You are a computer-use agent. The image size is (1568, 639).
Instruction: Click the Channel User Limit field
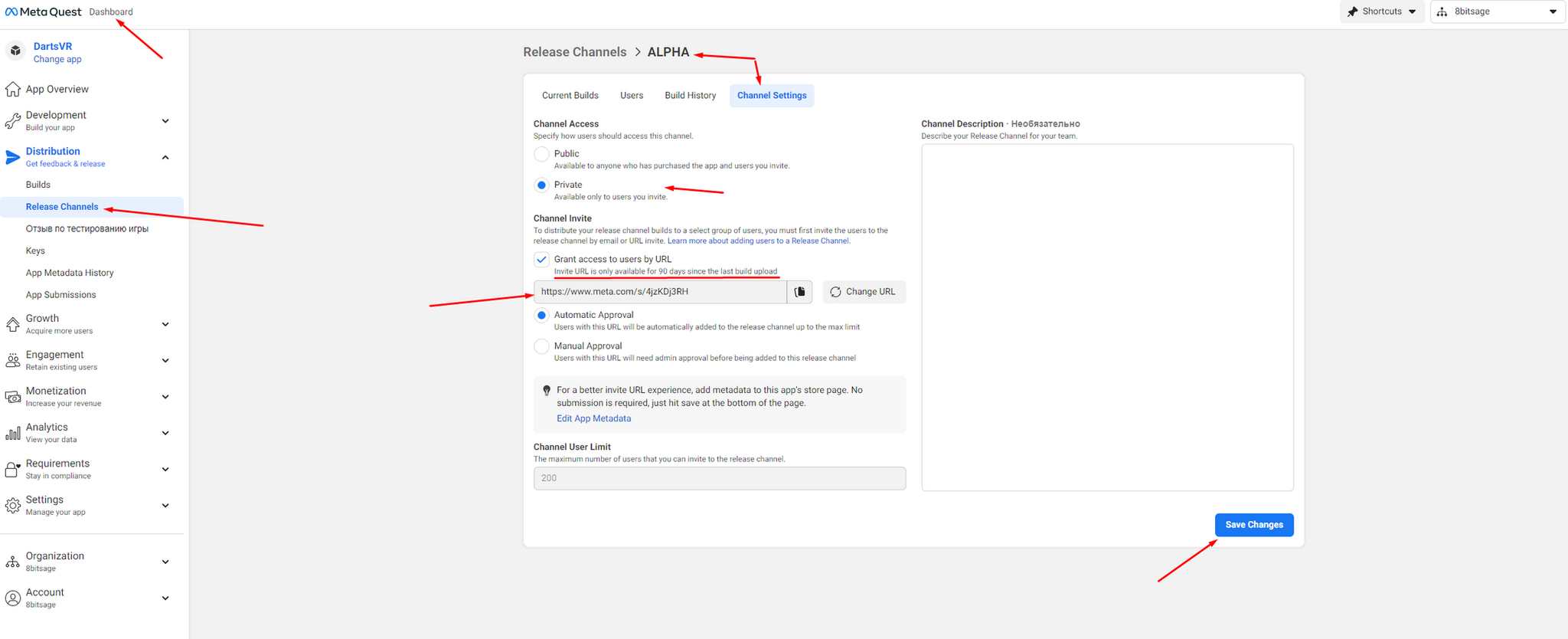[x=720, y=478]
